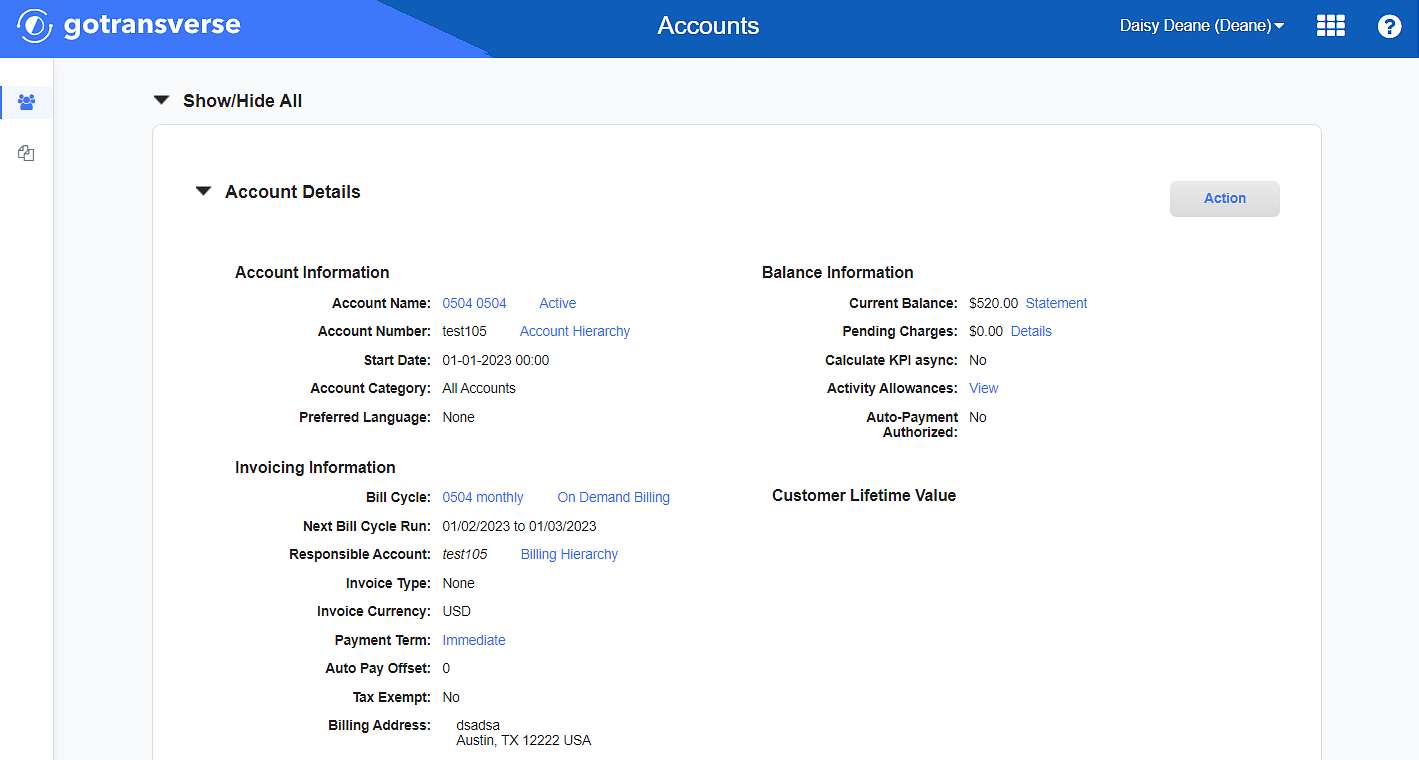The image size is (1419, 760).
Task: Open account name link 0504 0504
Action: [474, 303]
